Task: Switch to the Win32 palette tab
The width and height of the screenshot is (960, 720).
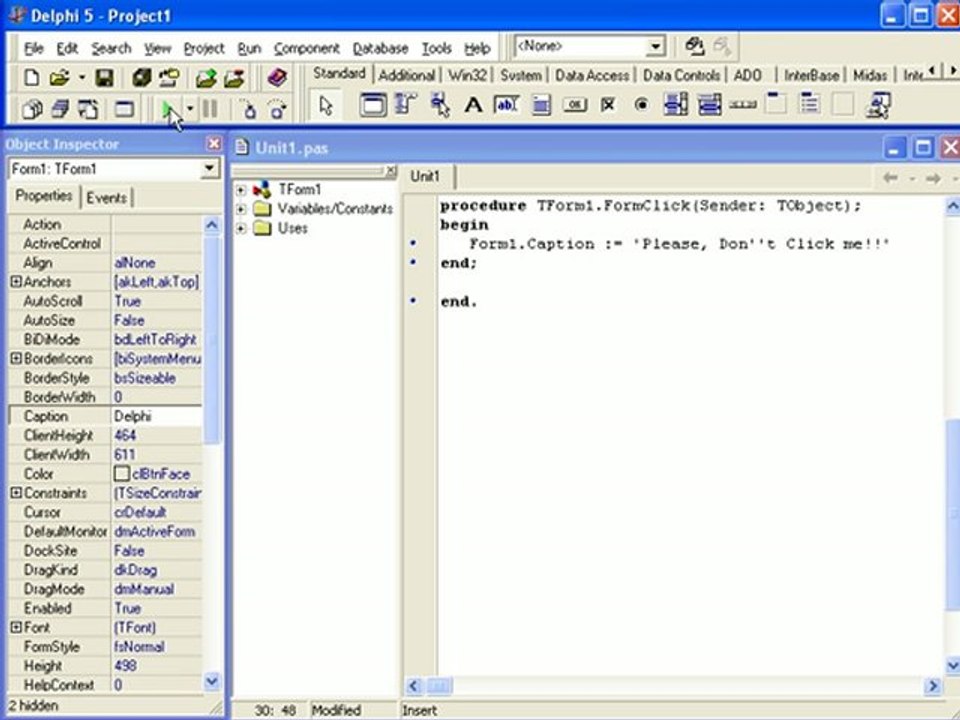Action: (x=467, y=75)
